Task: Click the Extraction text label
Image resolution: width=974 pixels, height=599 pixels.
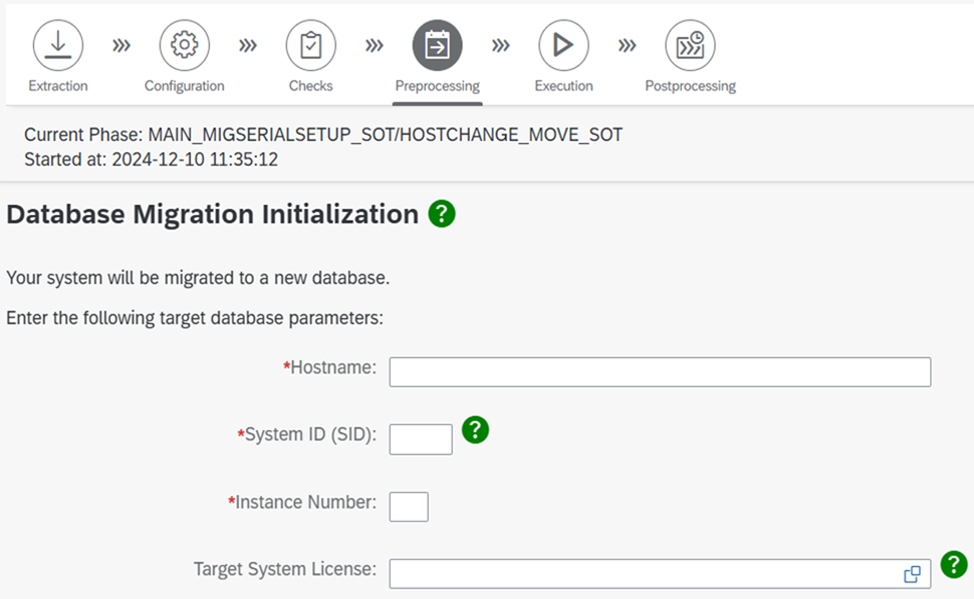Action: click(58, 86)
